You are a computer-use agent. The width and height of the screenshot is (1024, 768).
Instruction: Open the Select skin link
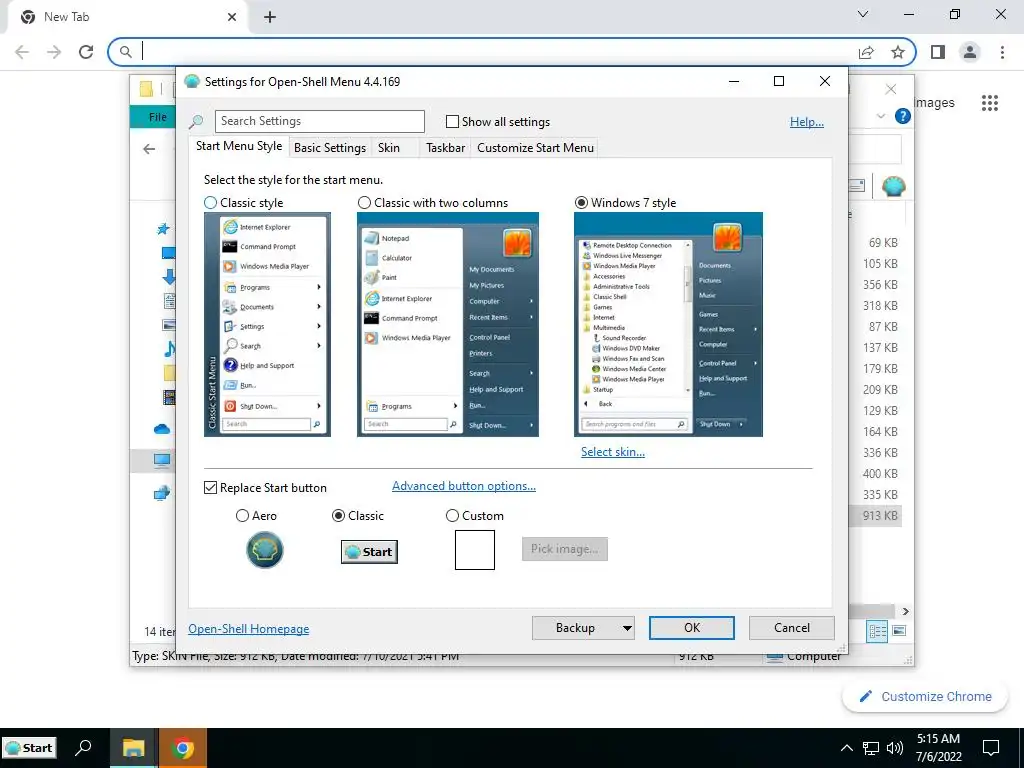coord(613,451)
